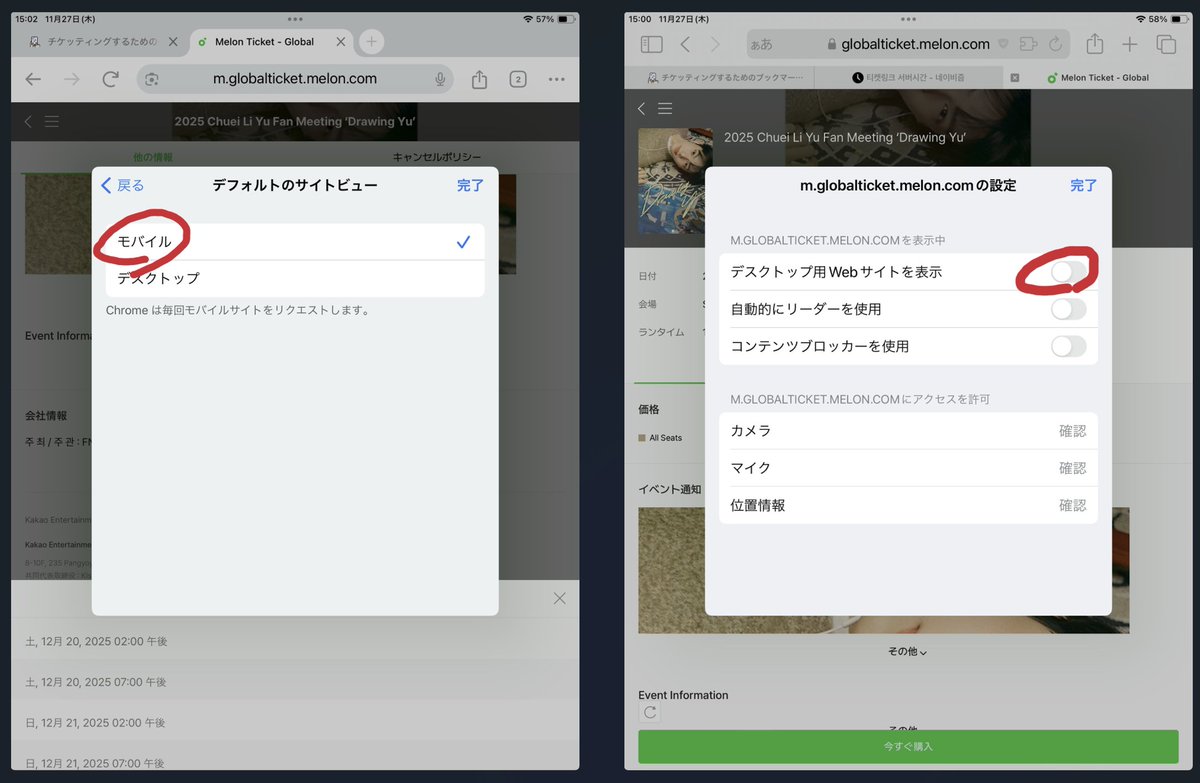Close the date selection panel with X

[559, 598]
